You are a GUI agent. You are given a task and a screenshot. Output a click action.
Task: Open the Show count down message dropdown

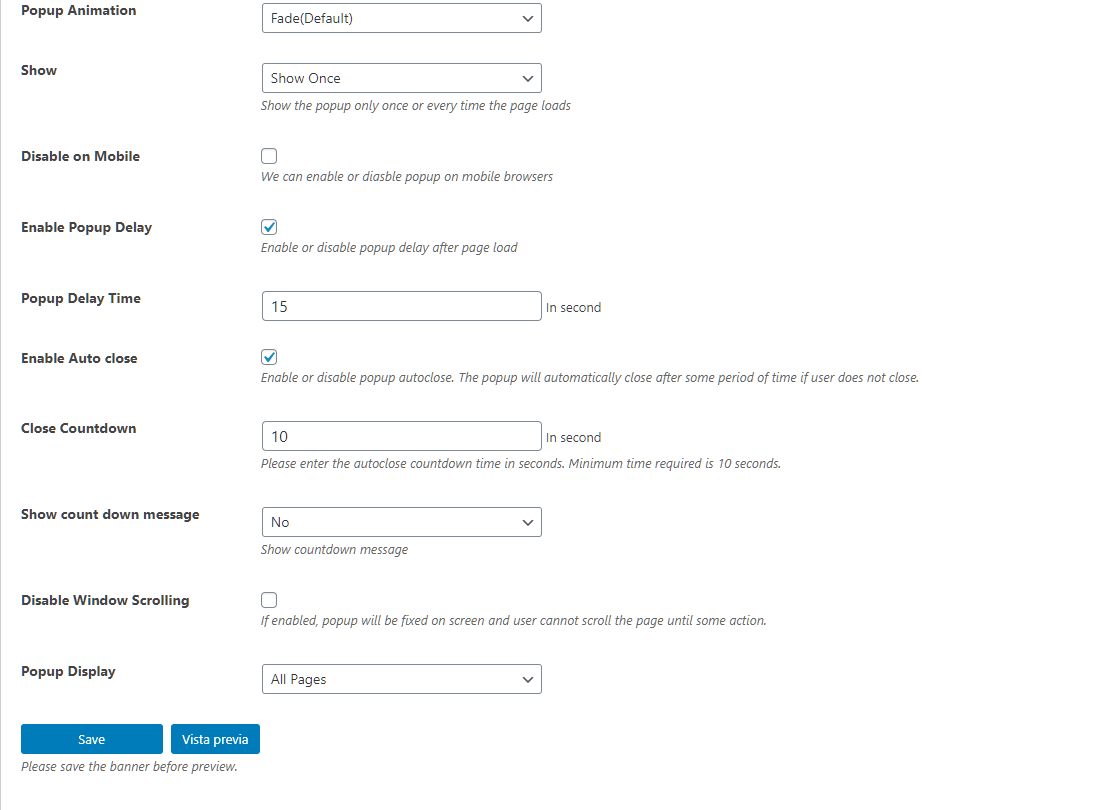tap(401, 522)
